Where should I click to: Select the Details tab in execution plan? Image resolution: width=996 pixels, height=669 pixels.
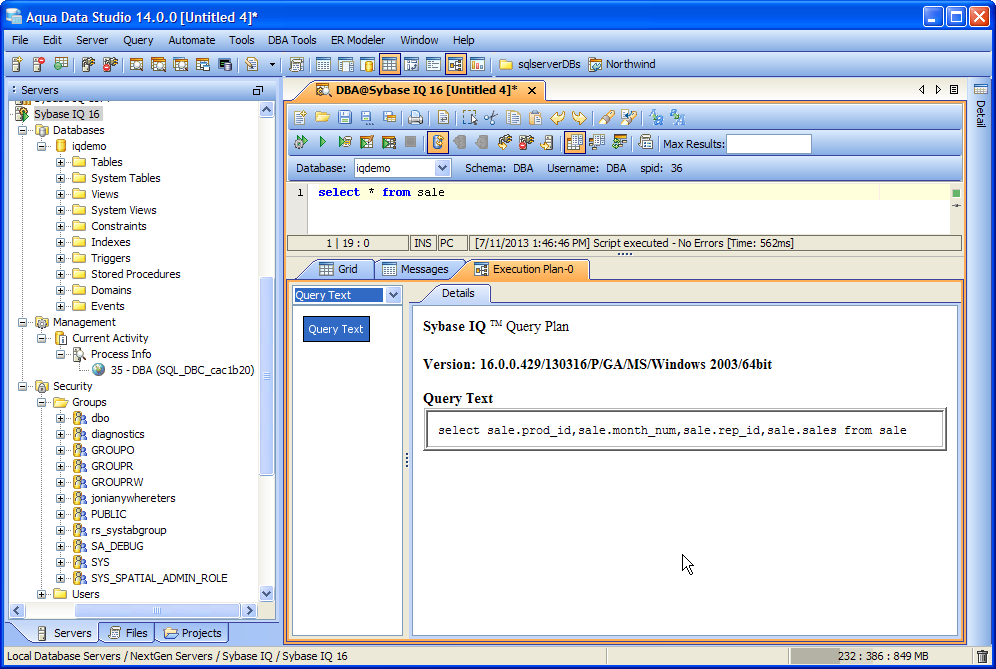[x=458, y=293]
